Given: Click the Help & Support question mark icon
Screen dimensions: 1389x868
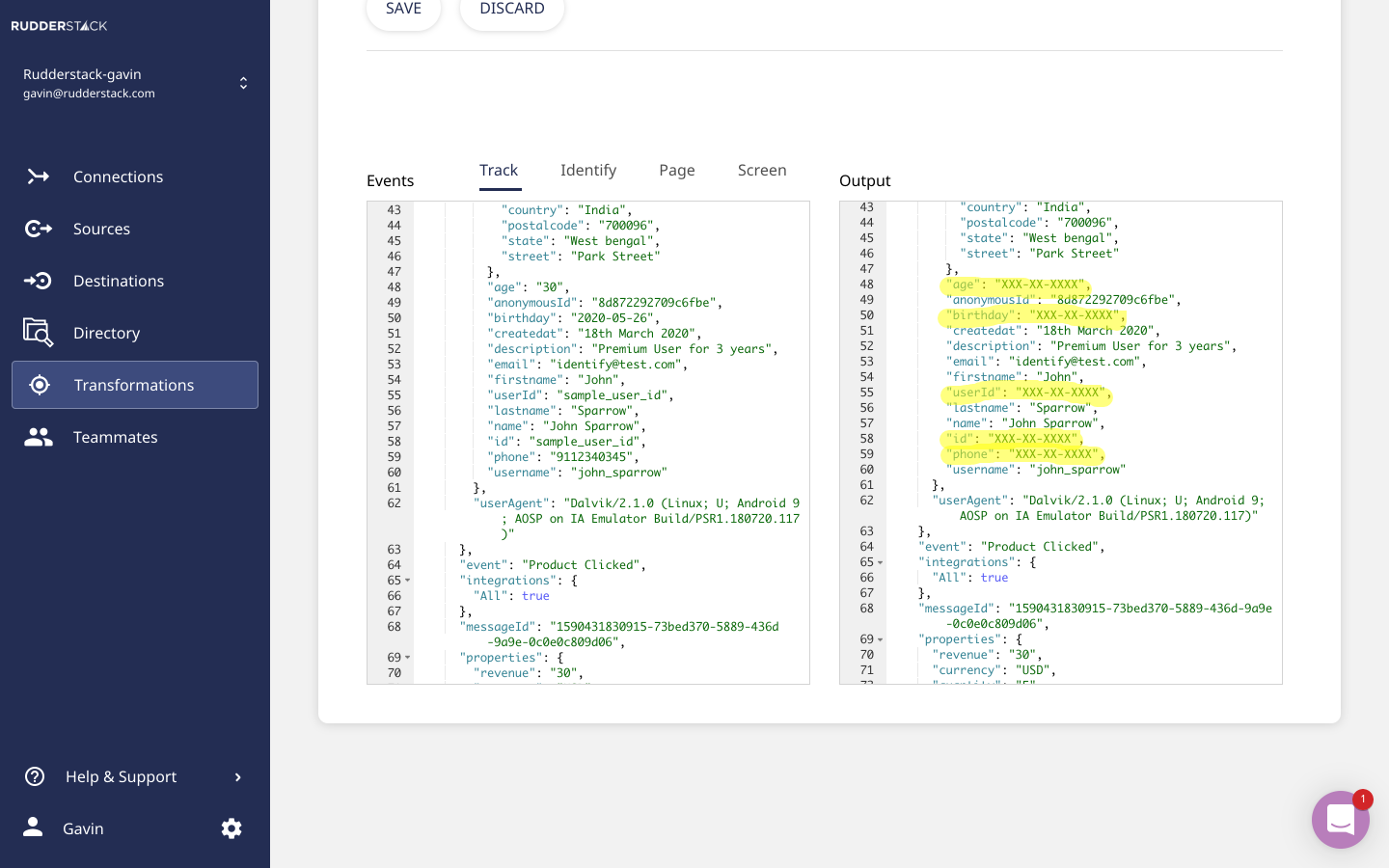Looking at the screenshot, I should 35,776.
